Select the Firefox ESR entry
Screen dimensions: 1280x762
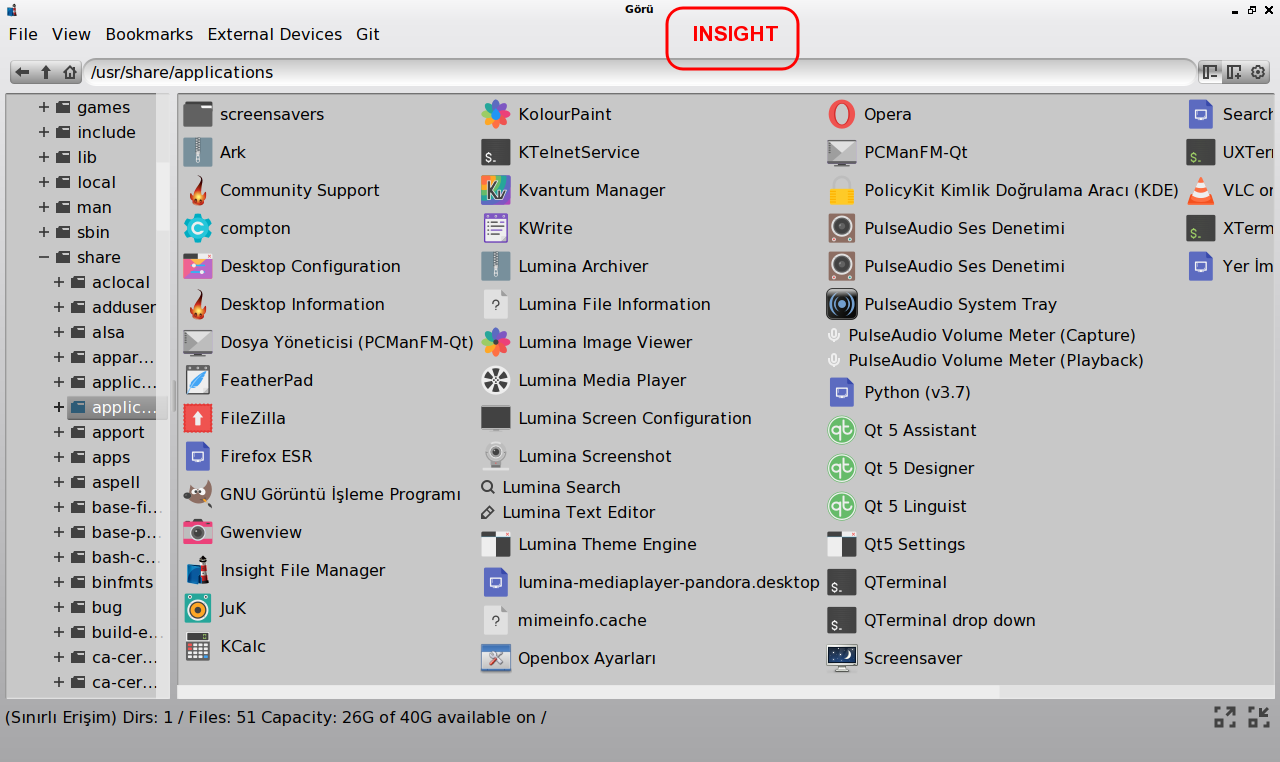click(x=248, y=456)
